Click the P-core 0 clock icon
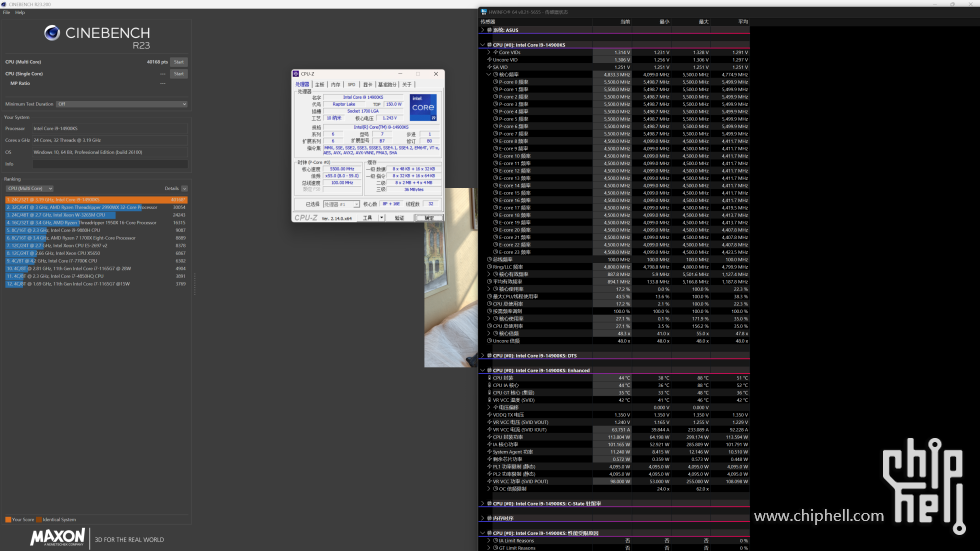Screen dimensions: 980x551 tap(496, 82)
